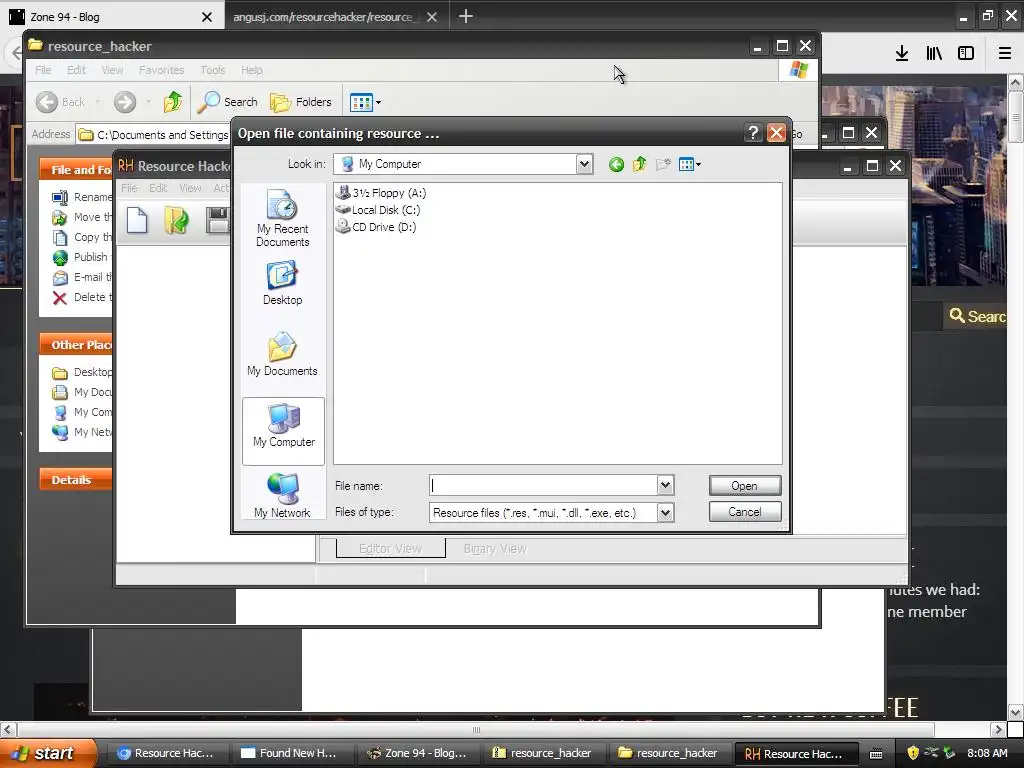Select My Network in dialog places bar
This screenshot has height=768, width=1024.
pos(283,495)
